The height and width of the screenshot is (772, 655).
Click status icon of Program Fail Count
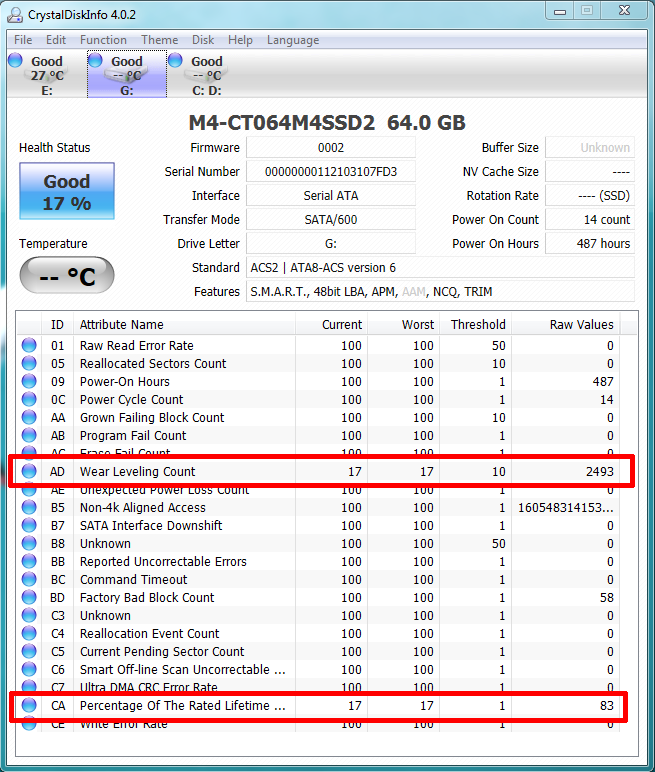point(29,435)
